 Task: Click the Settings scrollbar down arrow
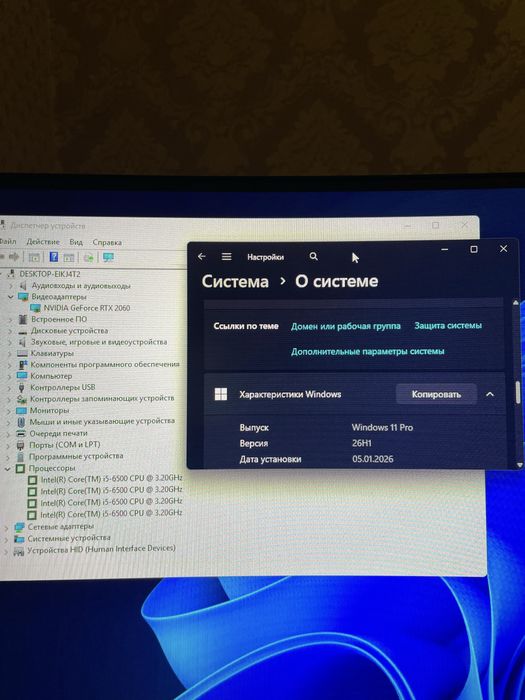tap(519, 465)
